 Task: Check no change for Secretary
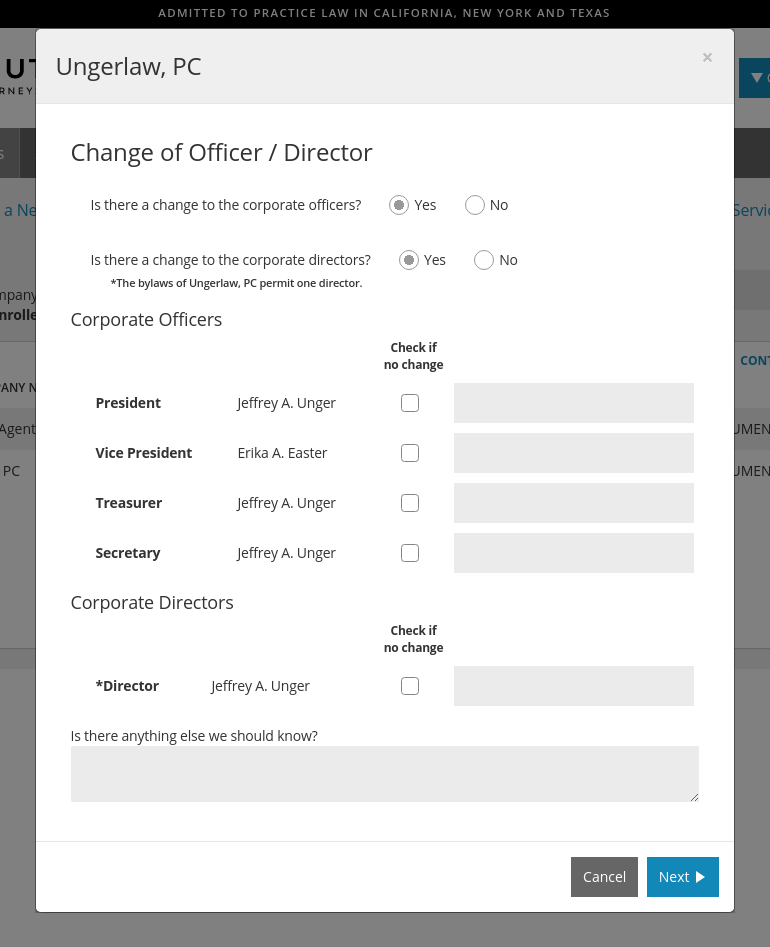[410, 553]
